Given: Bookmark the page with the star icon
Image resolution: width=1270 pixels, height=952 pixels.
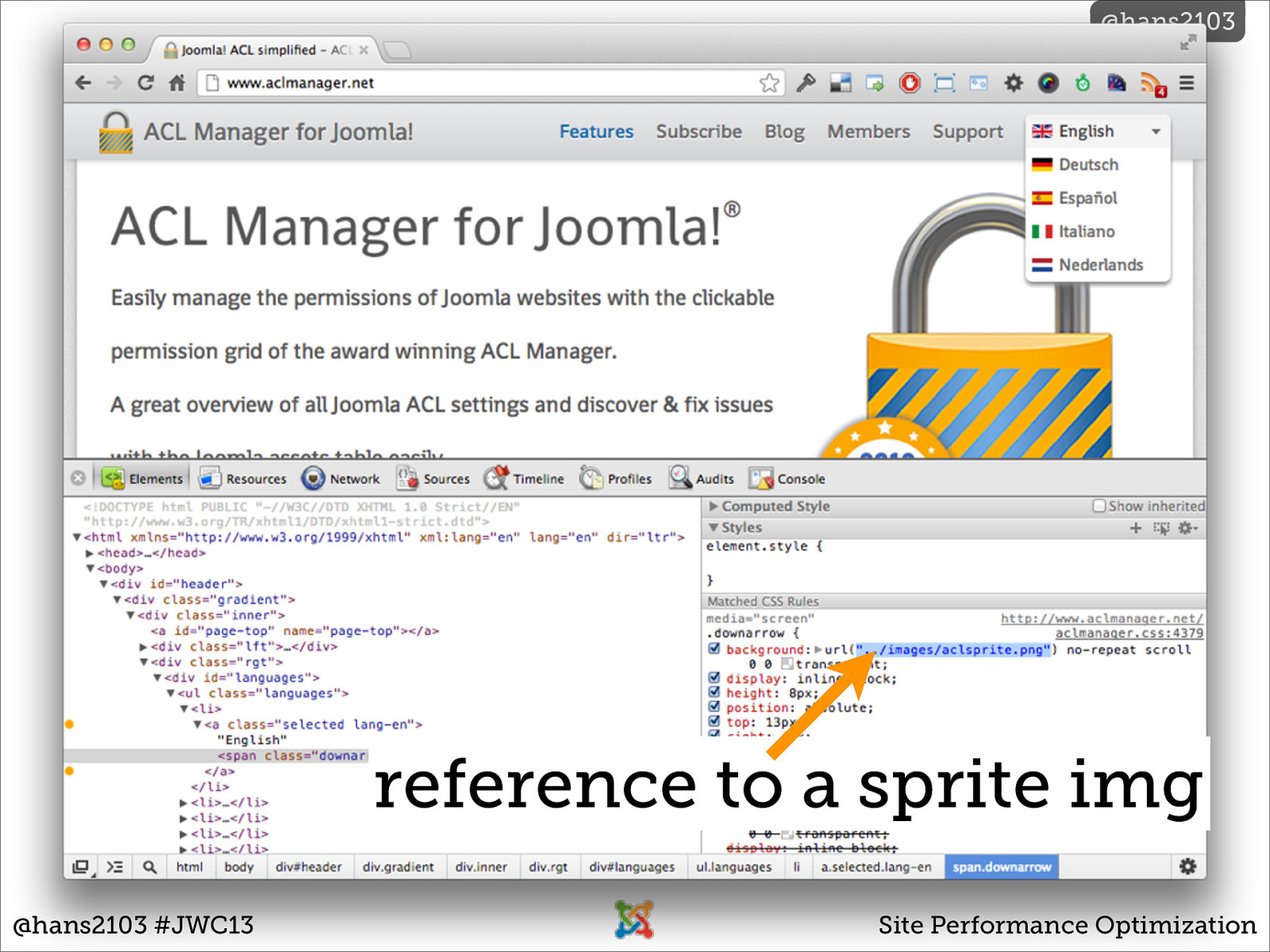Looking at the screenshot, I should point(769,83).
